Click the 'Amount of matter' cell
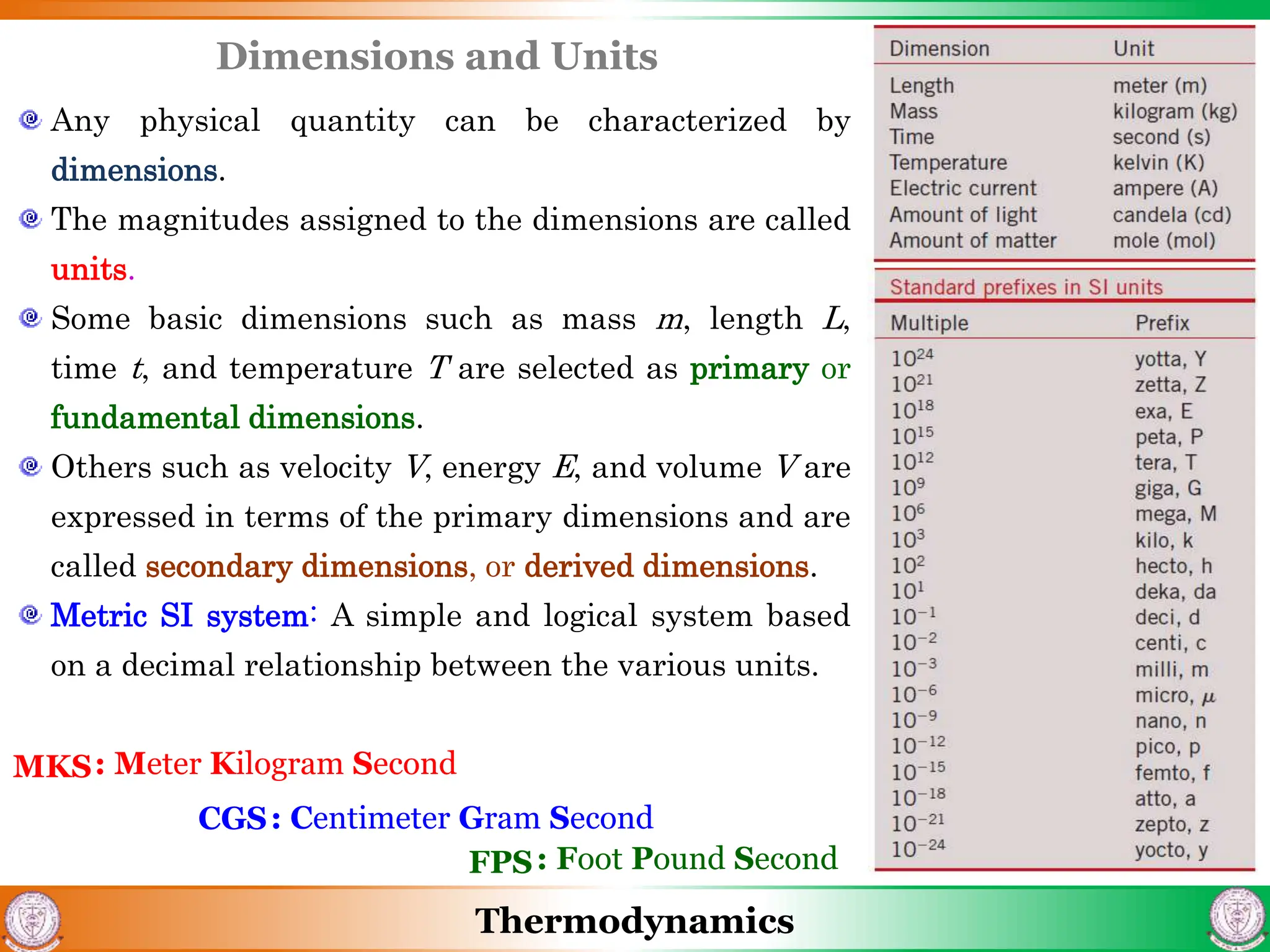 [x=972, y=240]
